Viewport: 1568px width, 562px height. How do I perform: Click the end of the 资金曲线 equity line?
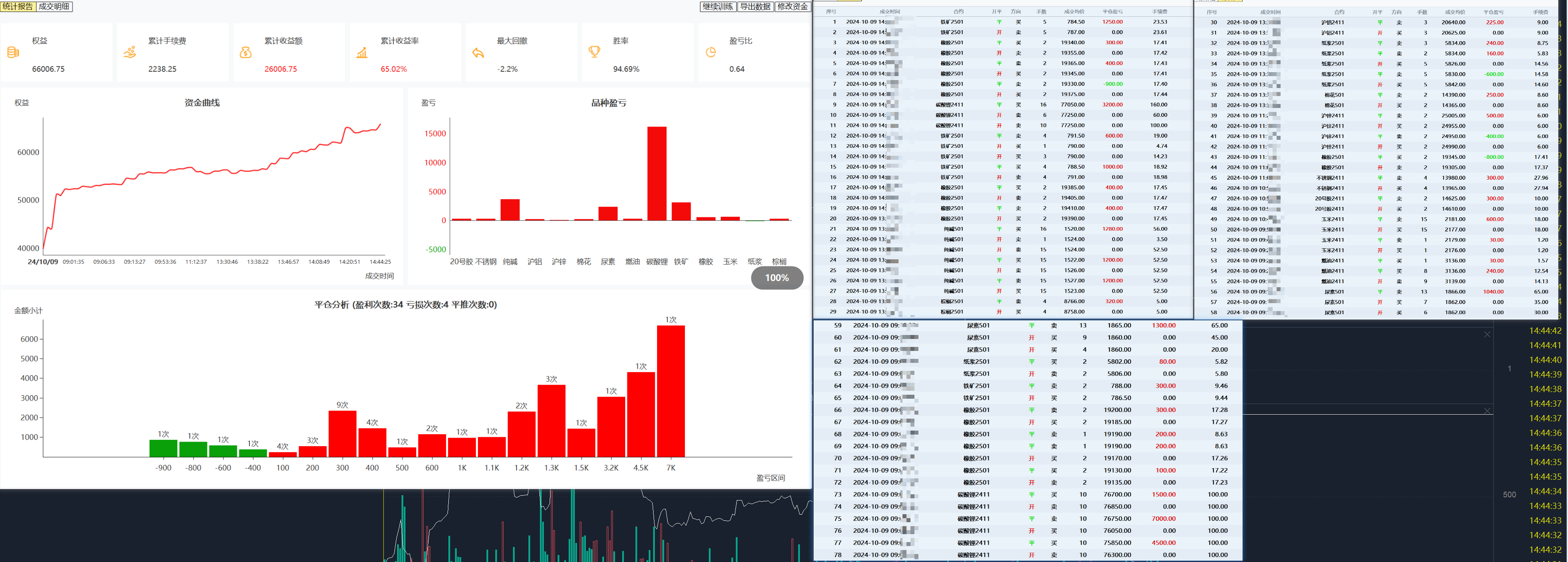[380, 124]
